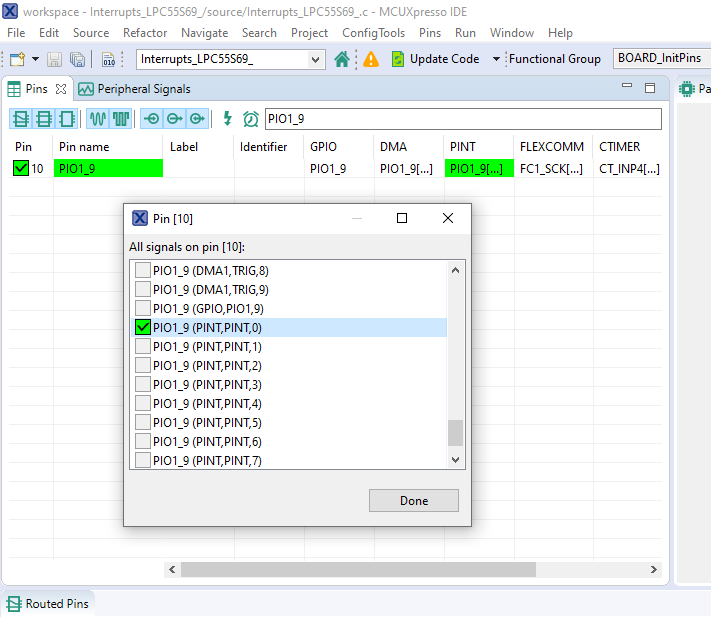Click the Update Code button
Screen dimensions: 711x617
coord(434,59)
